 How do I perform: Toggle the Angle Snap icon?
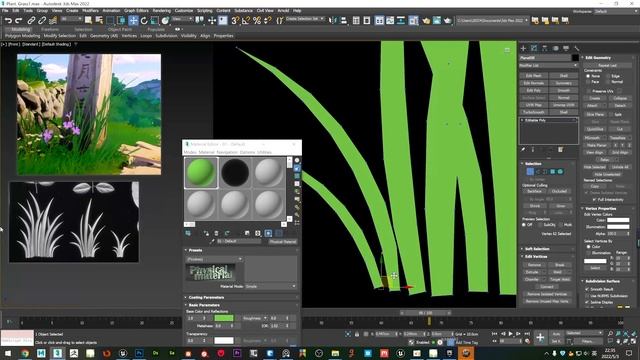tap(246, 20)
